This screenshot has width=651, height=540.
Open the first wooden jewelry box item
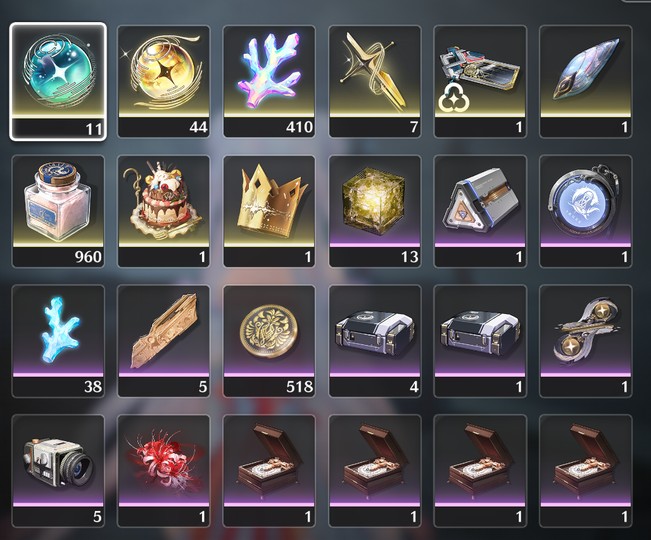coord(269,471)
